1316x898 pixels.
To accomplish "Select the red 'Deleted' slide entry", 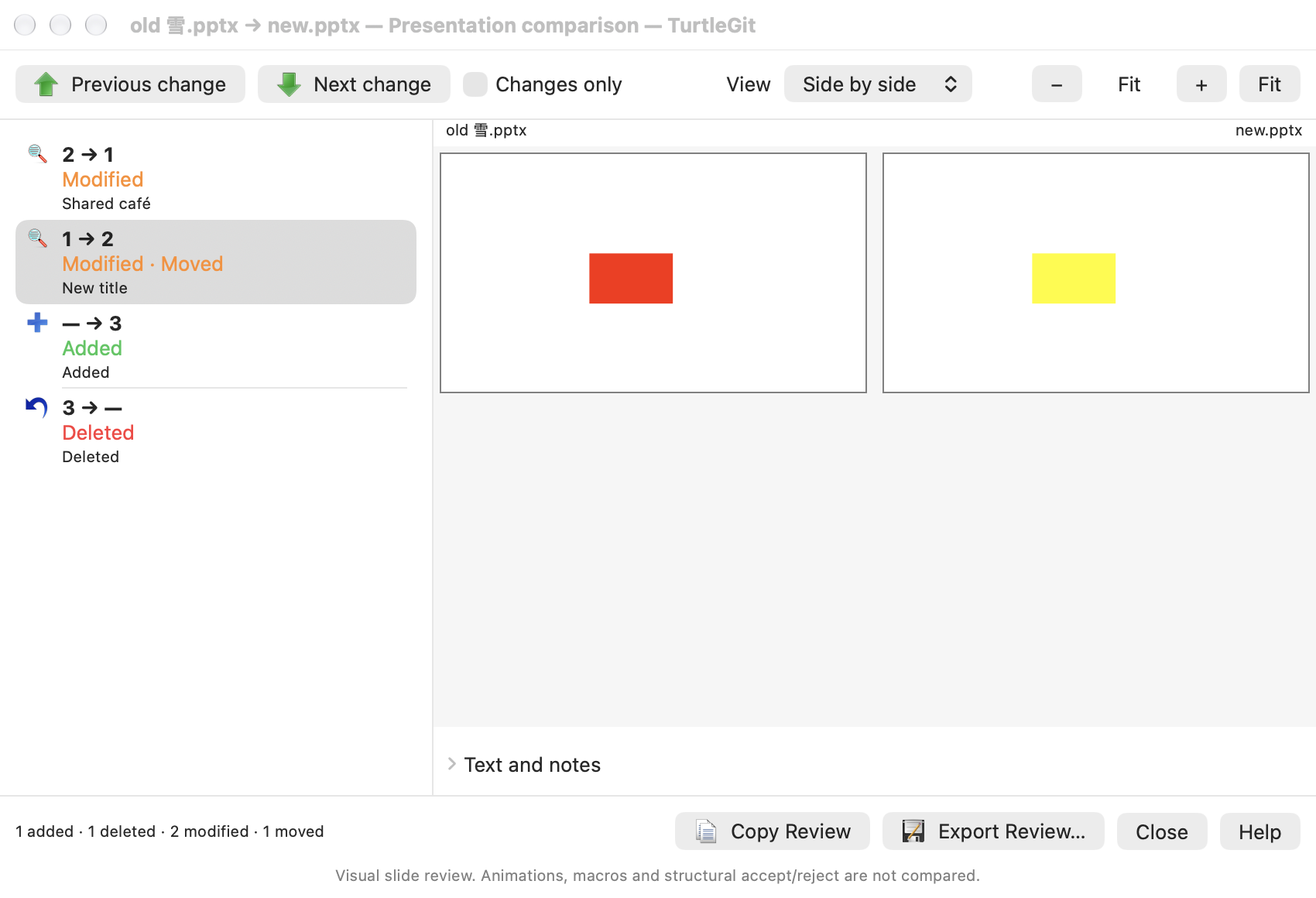I will (216, 431).
